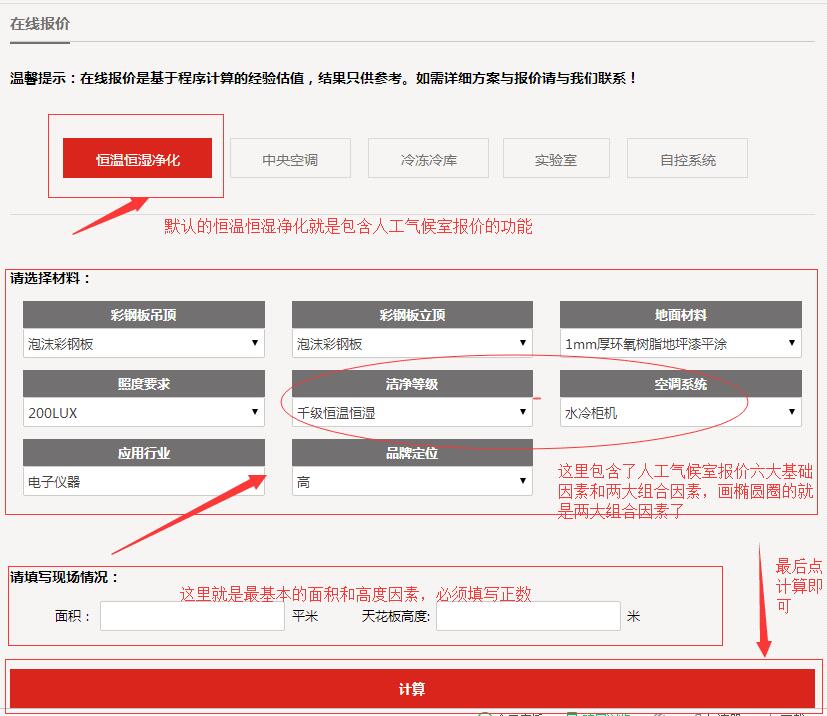Viewport: 827px width, 716px height.
Task: Select the 自控系统 quote category
Action: (687, 158)
